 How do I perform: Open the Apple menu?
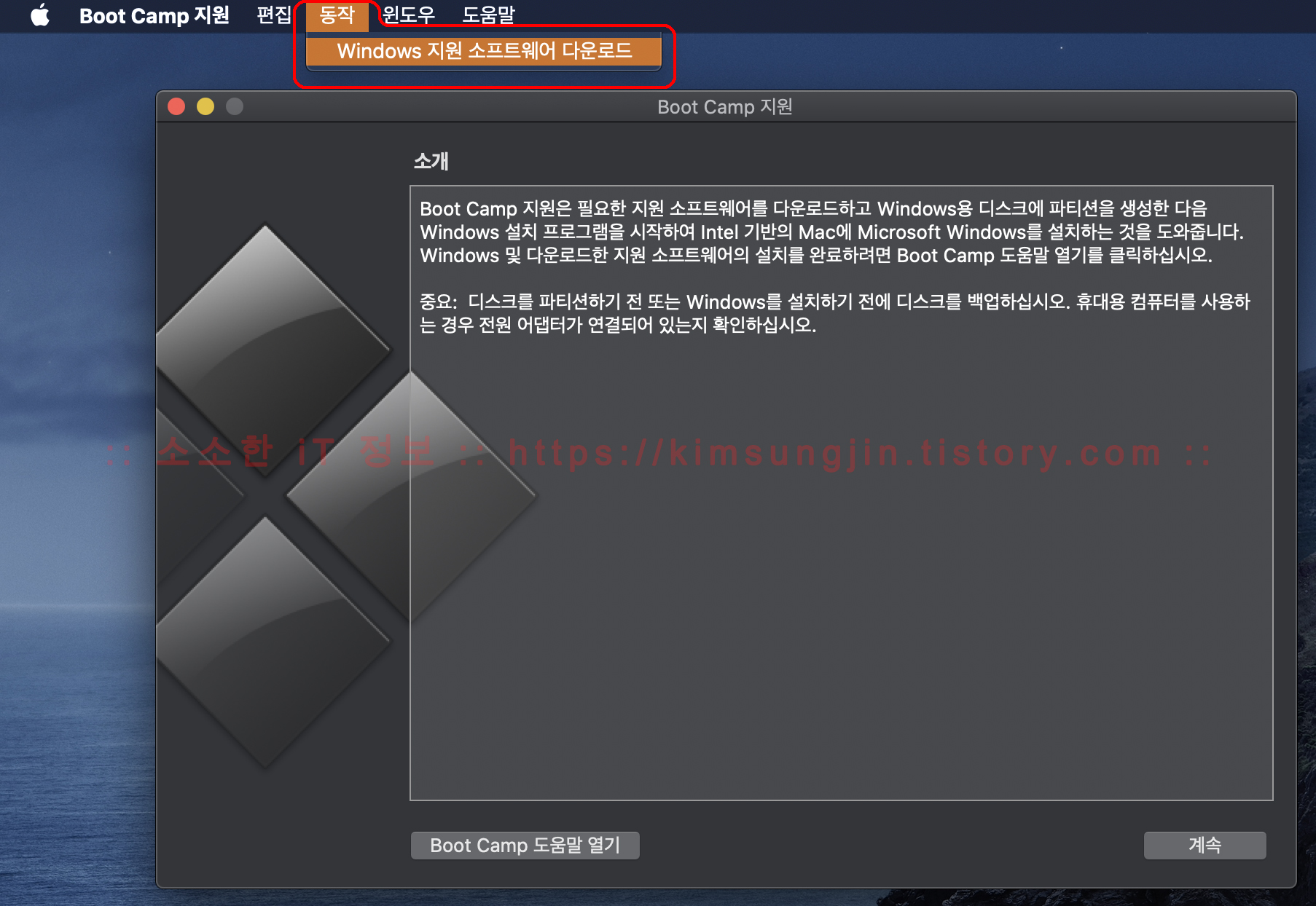click(41, 15)
